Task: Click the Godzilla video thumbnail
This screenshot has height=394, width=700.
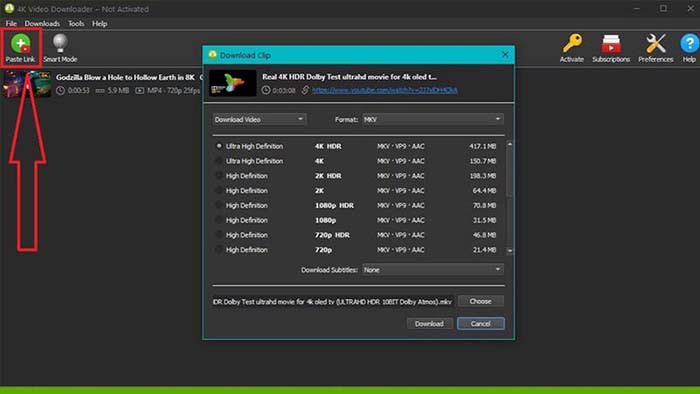Action: tap(27, 84)
